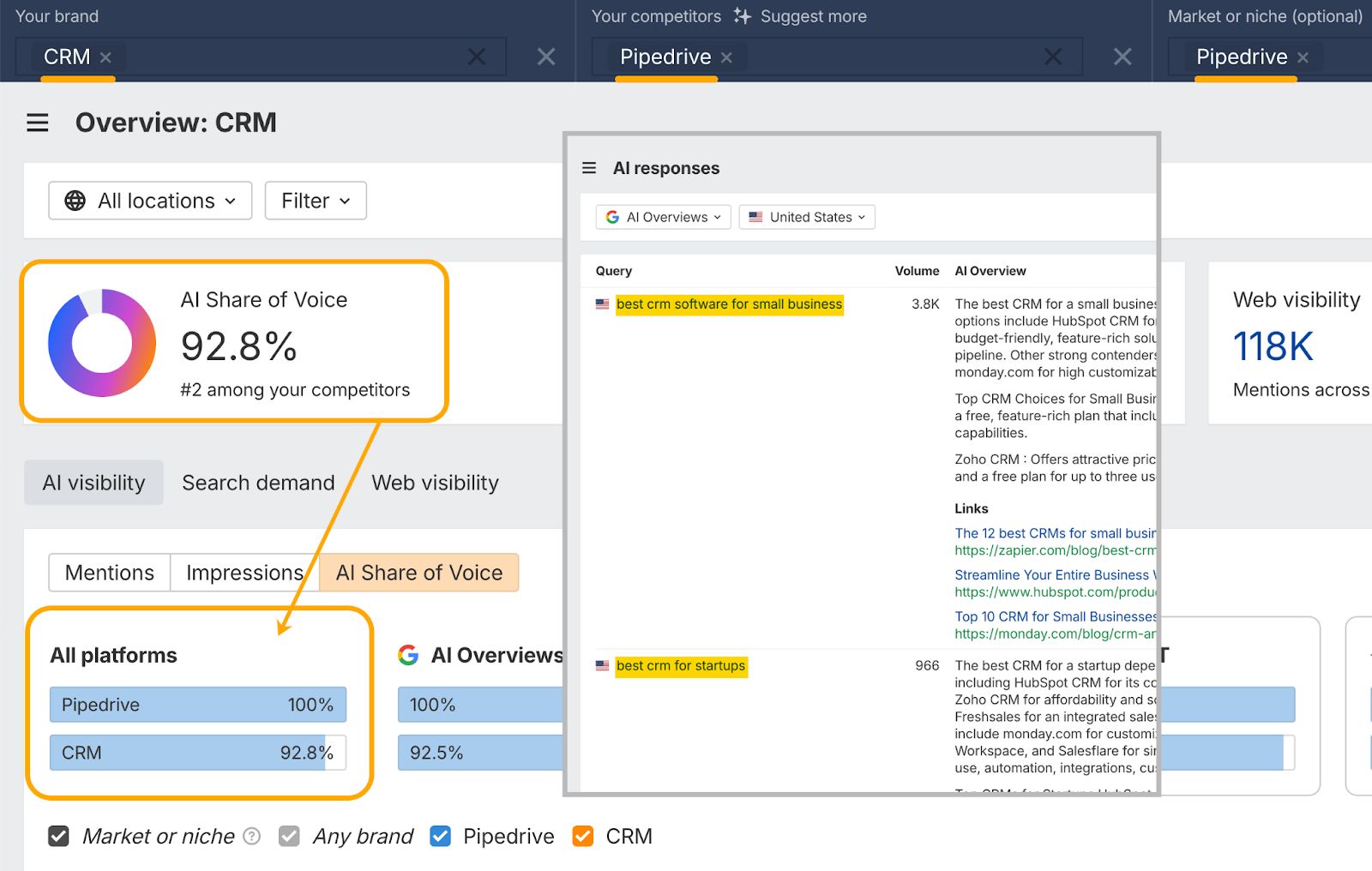The height and width of the screenshot is (871, 1372).
Task: Click the Pipedrive 100% share bar
Action: (x=197, y=705)
